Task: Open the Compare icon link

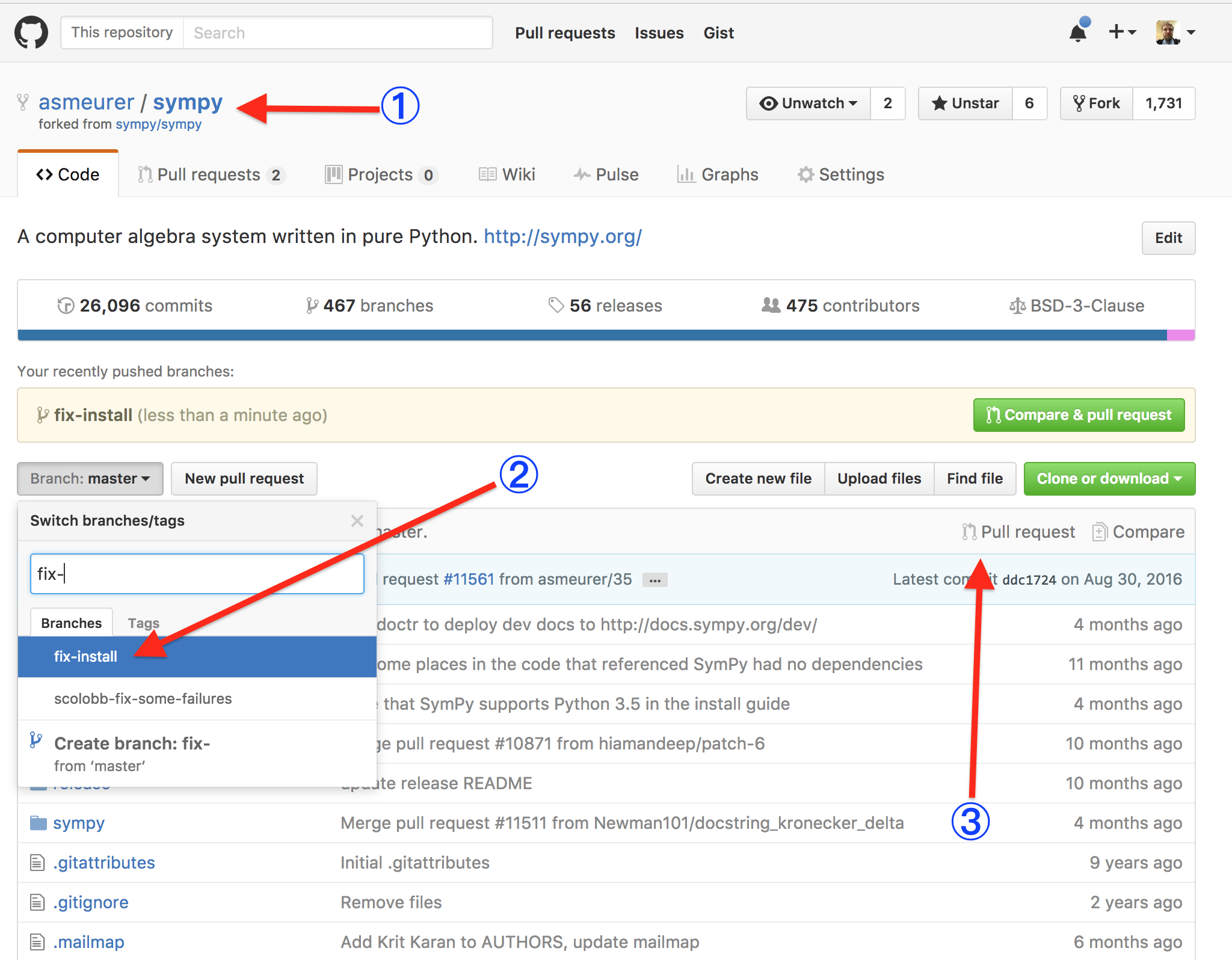Action: click(x=1138, y=532)
